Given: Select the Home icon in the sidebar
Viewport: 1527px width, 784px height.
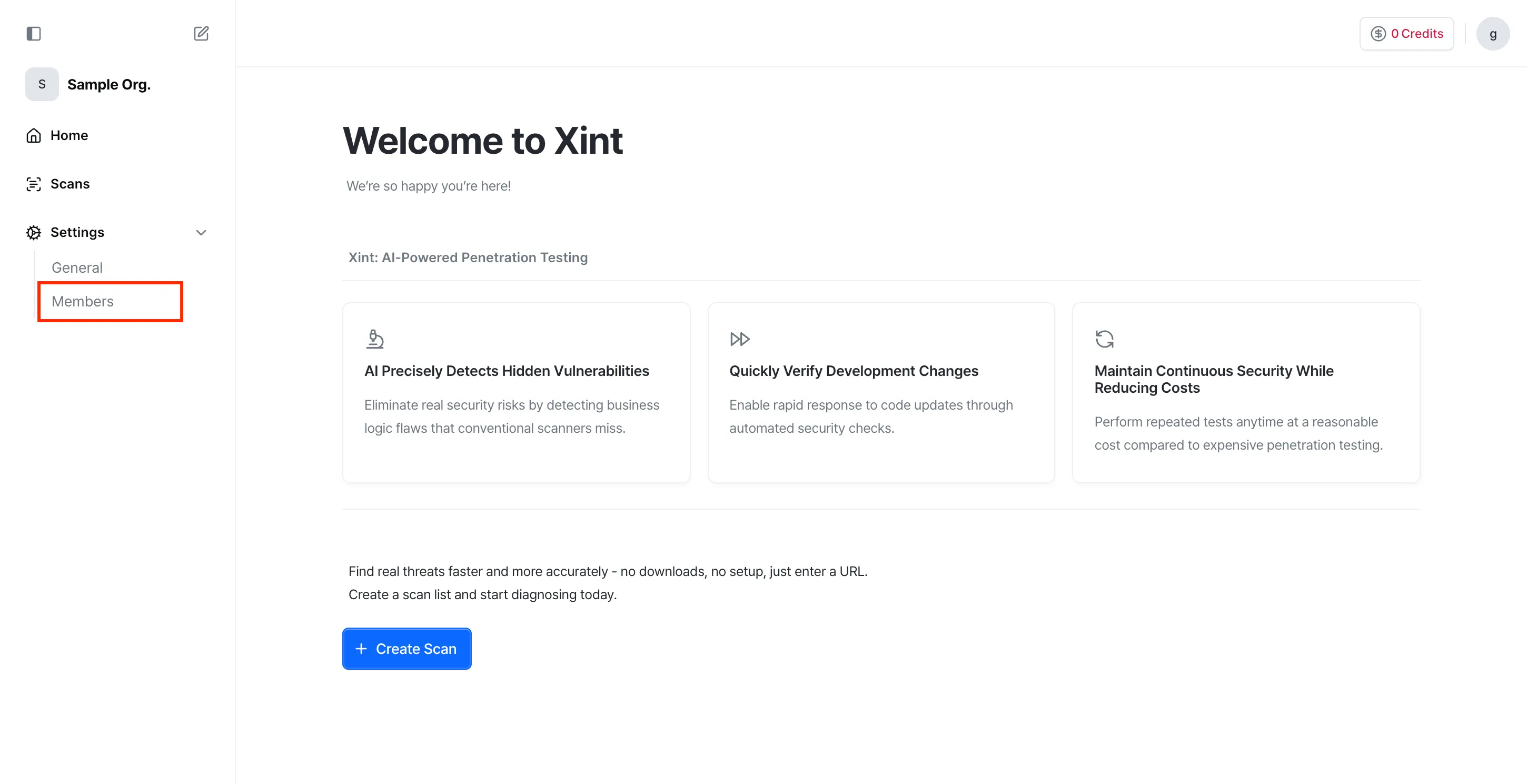Looking at the screenshot, I should 34,135.
